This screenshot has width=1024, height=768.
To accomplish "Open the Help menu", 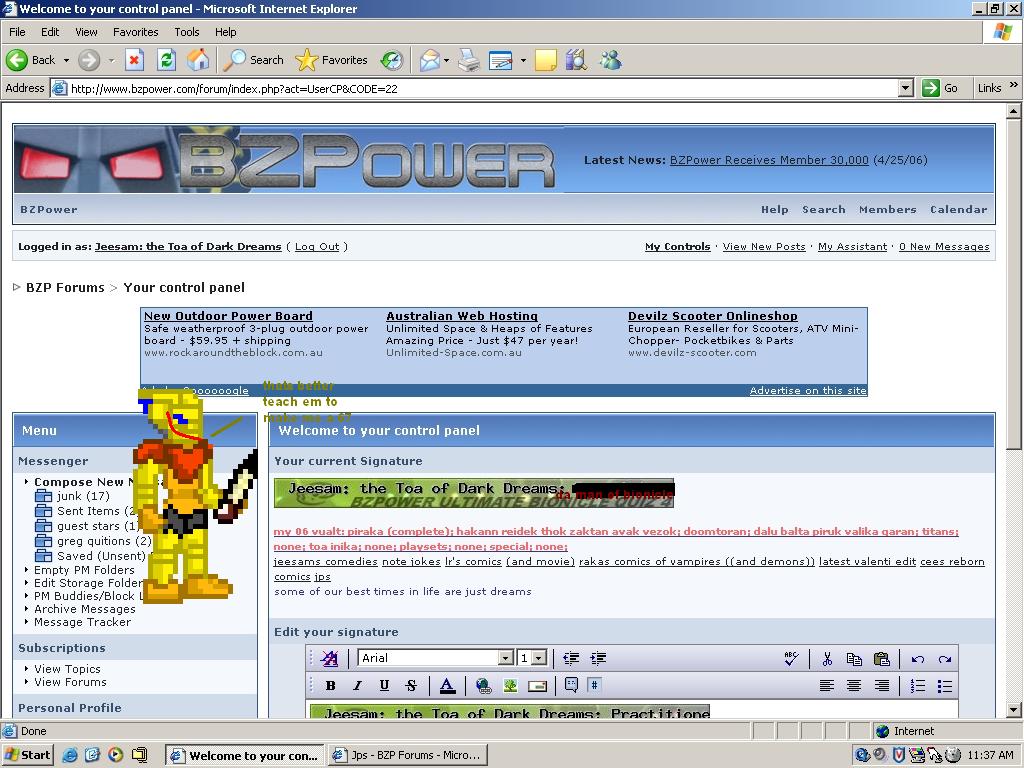I will (x=225, y=32).
